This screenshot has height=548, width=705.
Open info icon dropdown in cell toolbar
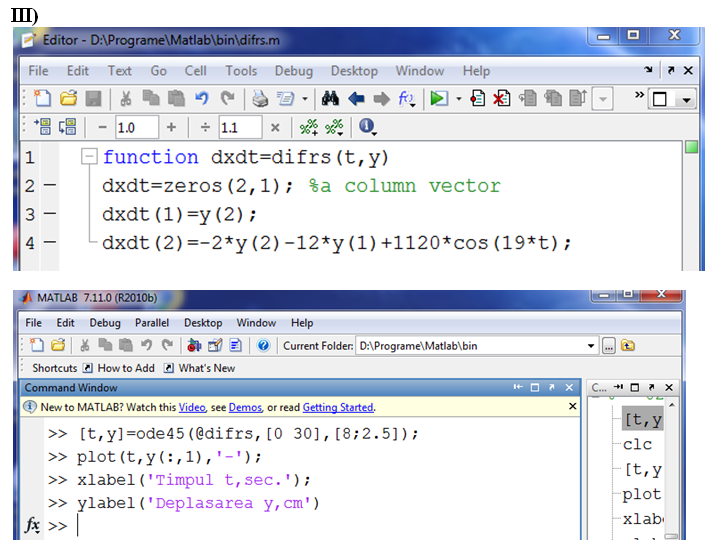point(374,134)
